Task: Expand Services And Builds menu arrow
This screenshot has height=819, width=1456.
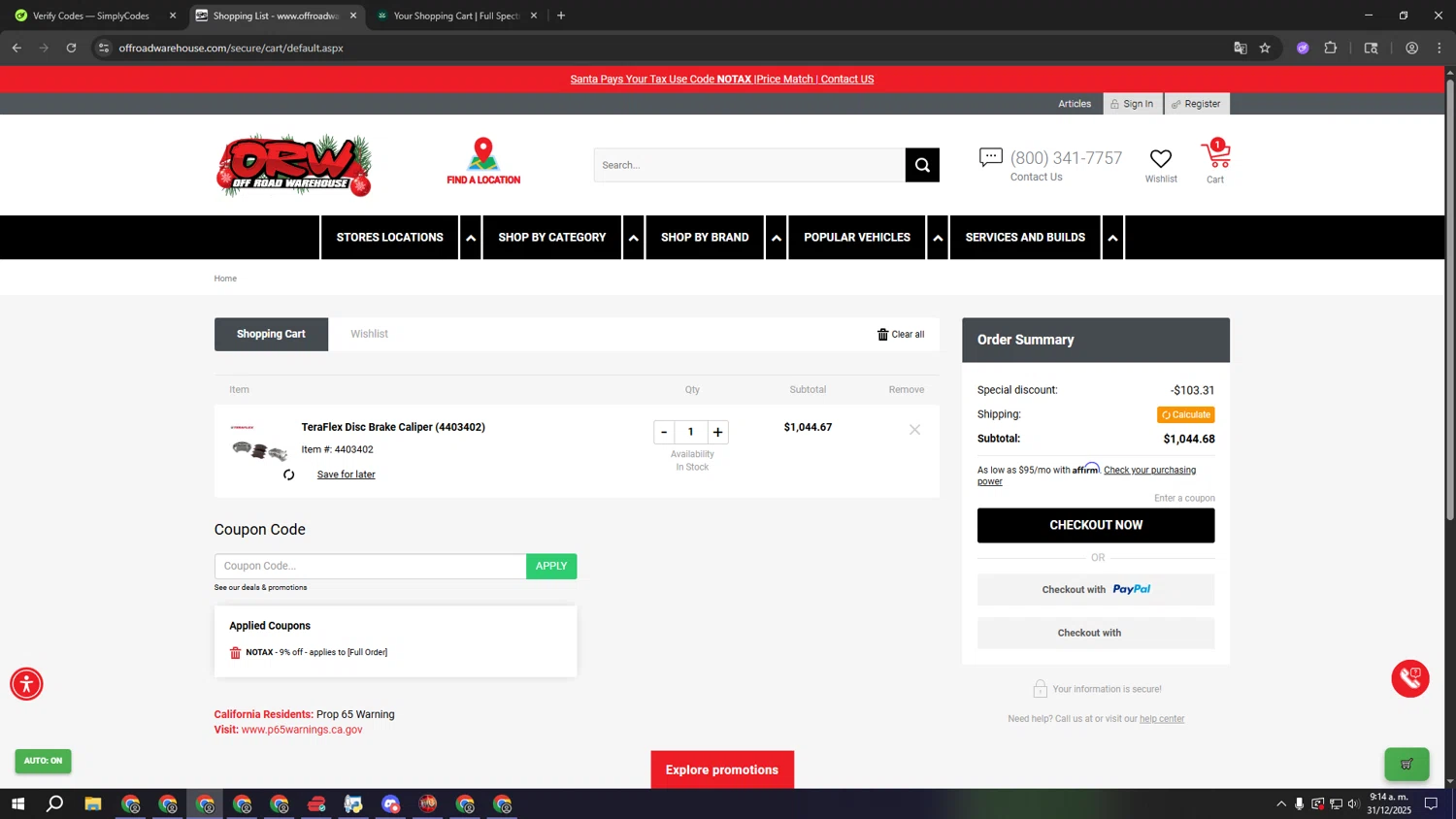Action: [x=1112, y=238]
